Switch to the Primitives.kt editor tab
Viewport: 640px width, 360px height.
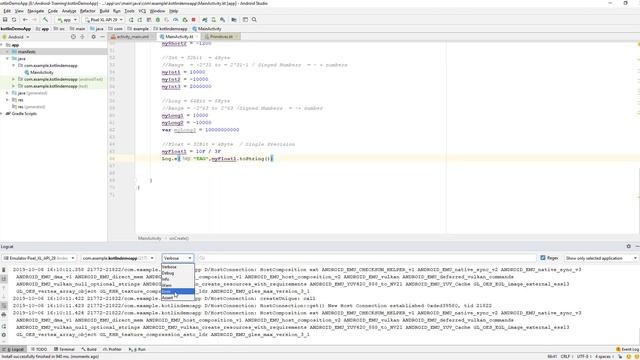point(220,37)
